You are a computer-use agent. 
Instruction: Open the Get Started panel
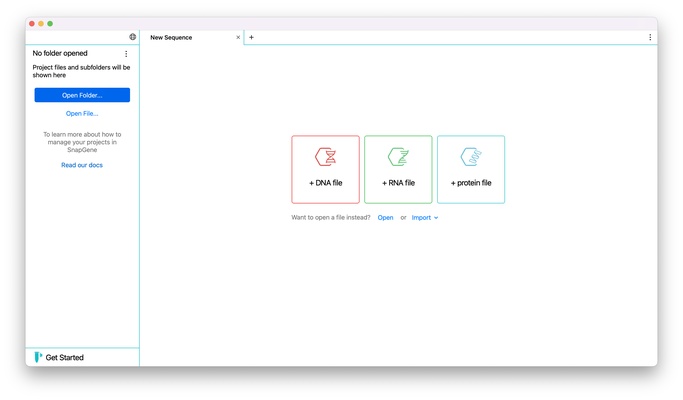coord(64,357)
